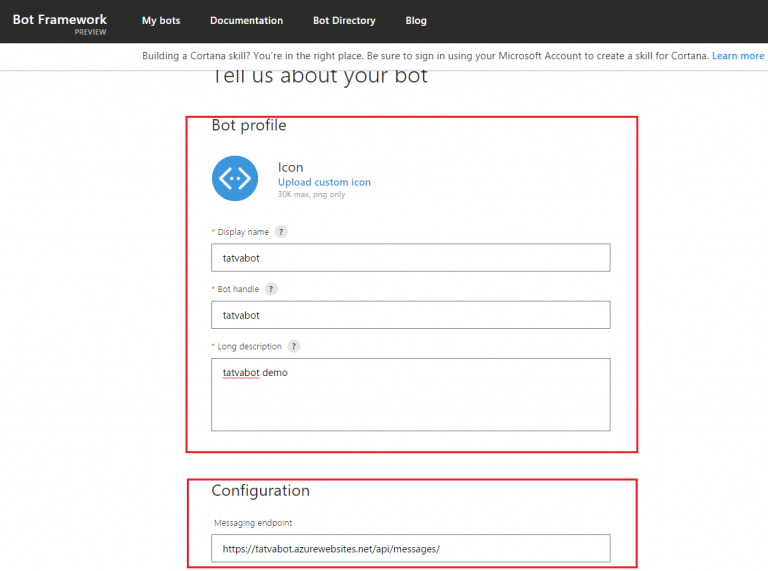Click the Messaging endpoint label

tap(254, 523)
